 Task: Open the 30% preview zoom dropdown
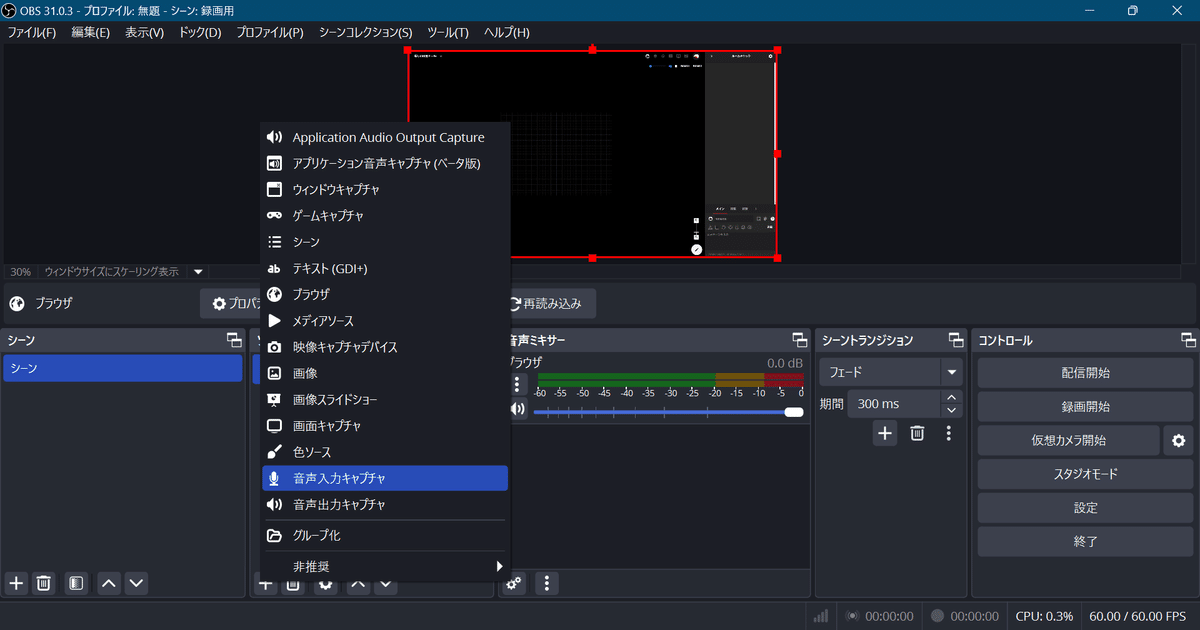[197, 270]
